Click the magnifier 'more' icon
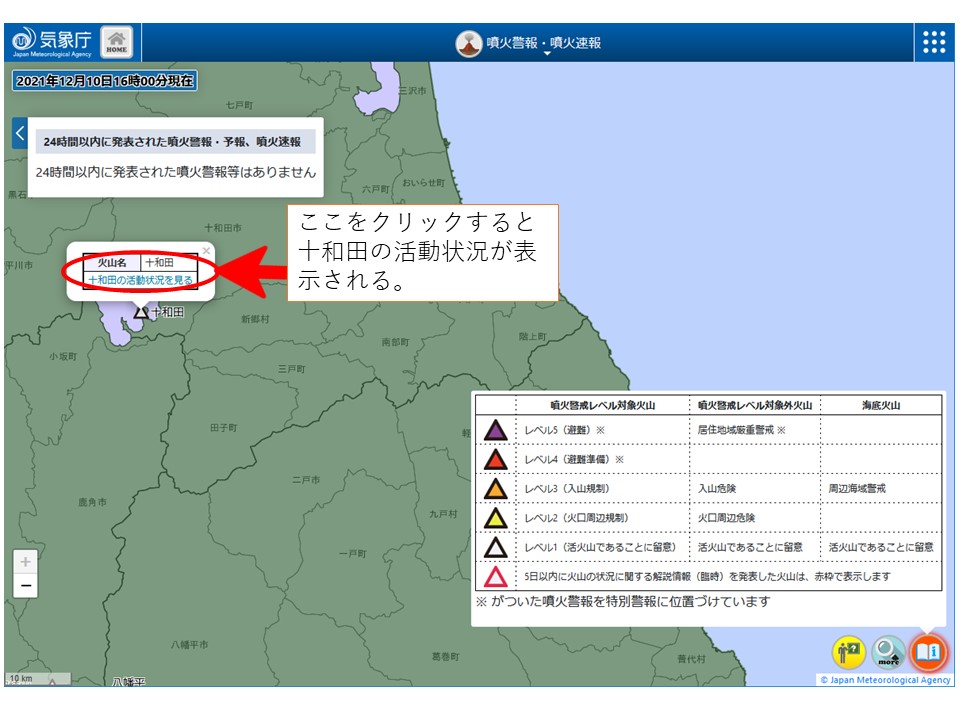Image resolution: width=960 pixels, height=720 pixels. click(x=888, y=652)
